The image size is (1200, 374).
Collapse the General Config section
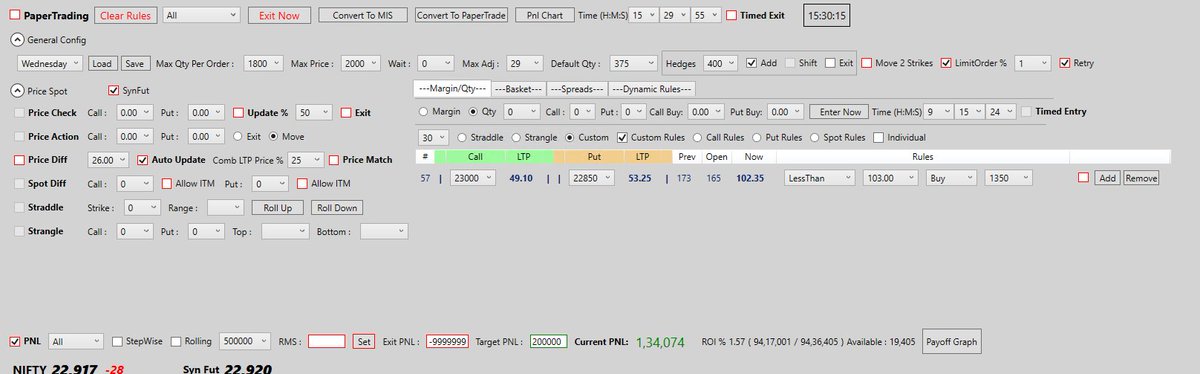pyautogui.click(x=16, y=39)
